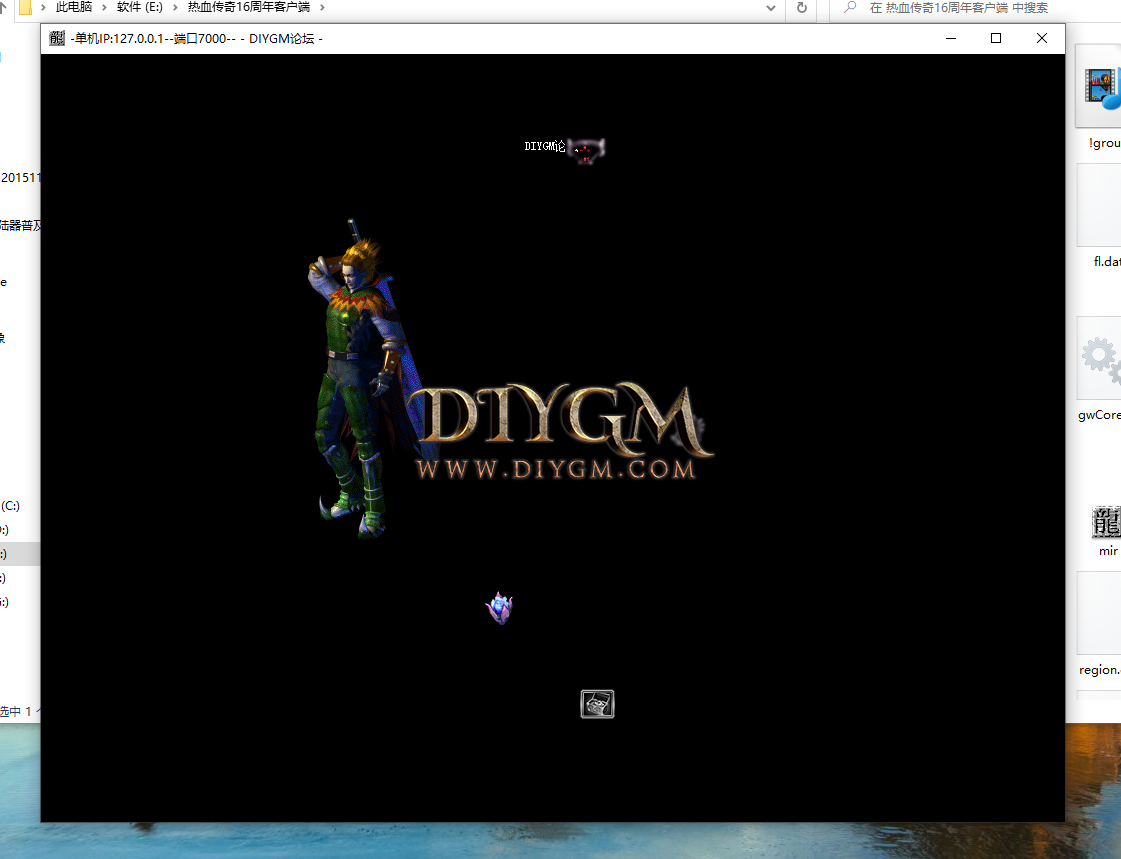Click the purple crystal flower item
This screenshot has width=1121, height=859.
(x=500, y=608)
